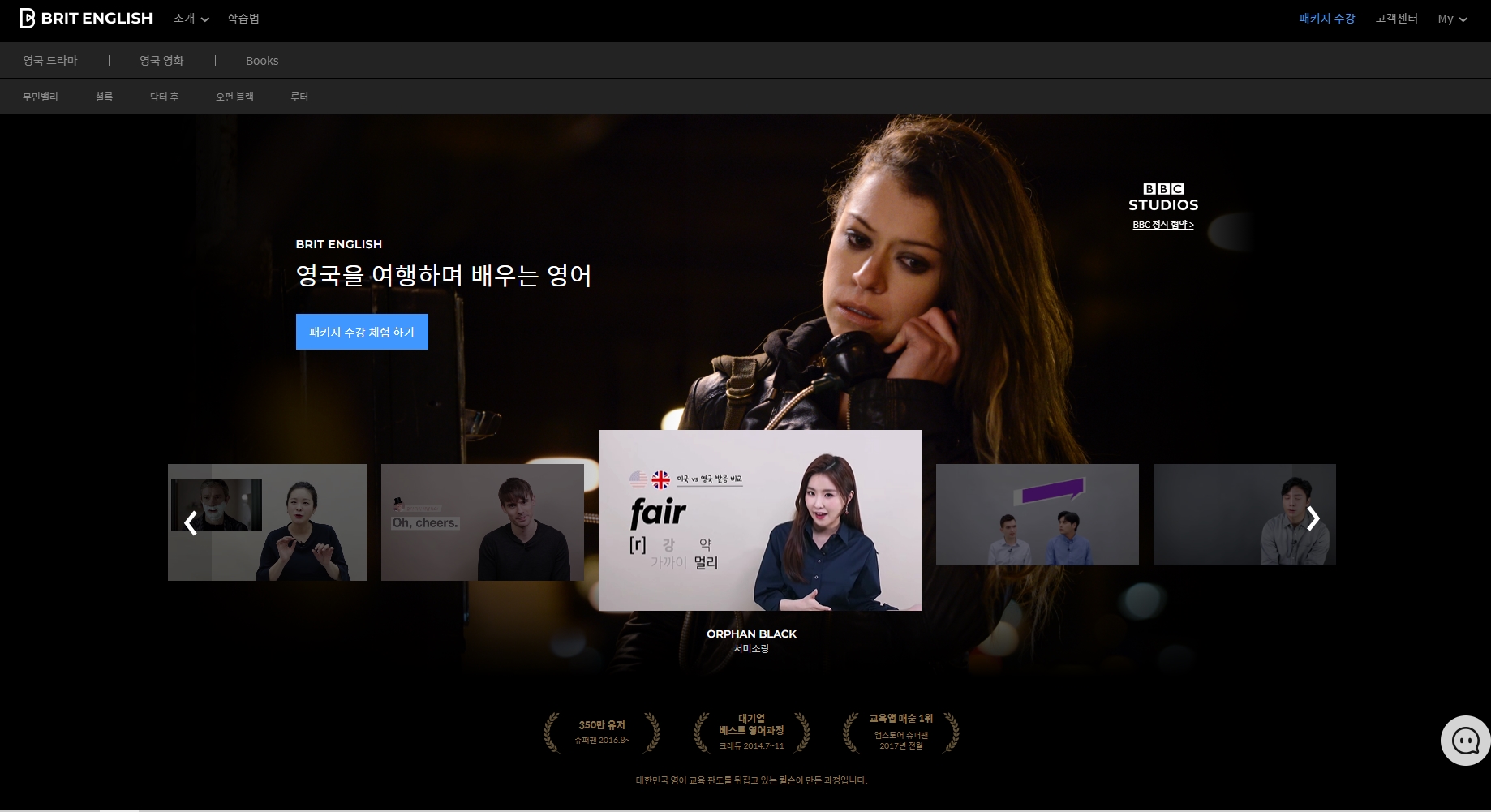The image size is (1491, 812).
Task: Click the Brit English logo
Action: pos(86,18)
